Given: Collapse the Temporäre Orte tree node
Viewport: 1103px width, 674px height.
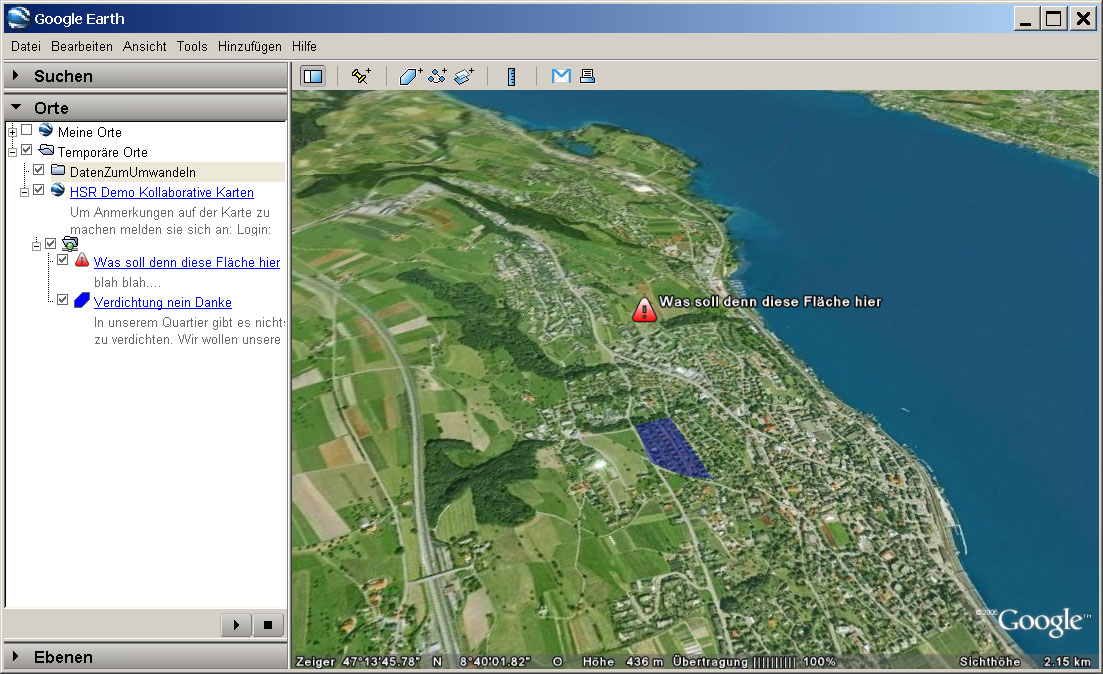Looking at the screenshot, I should click(12, 152).
